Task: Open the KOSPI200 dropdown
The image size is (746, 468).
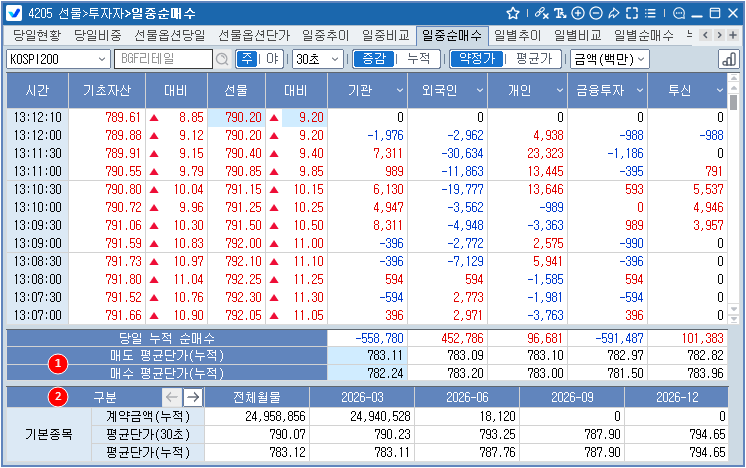Action: [58, 59]
